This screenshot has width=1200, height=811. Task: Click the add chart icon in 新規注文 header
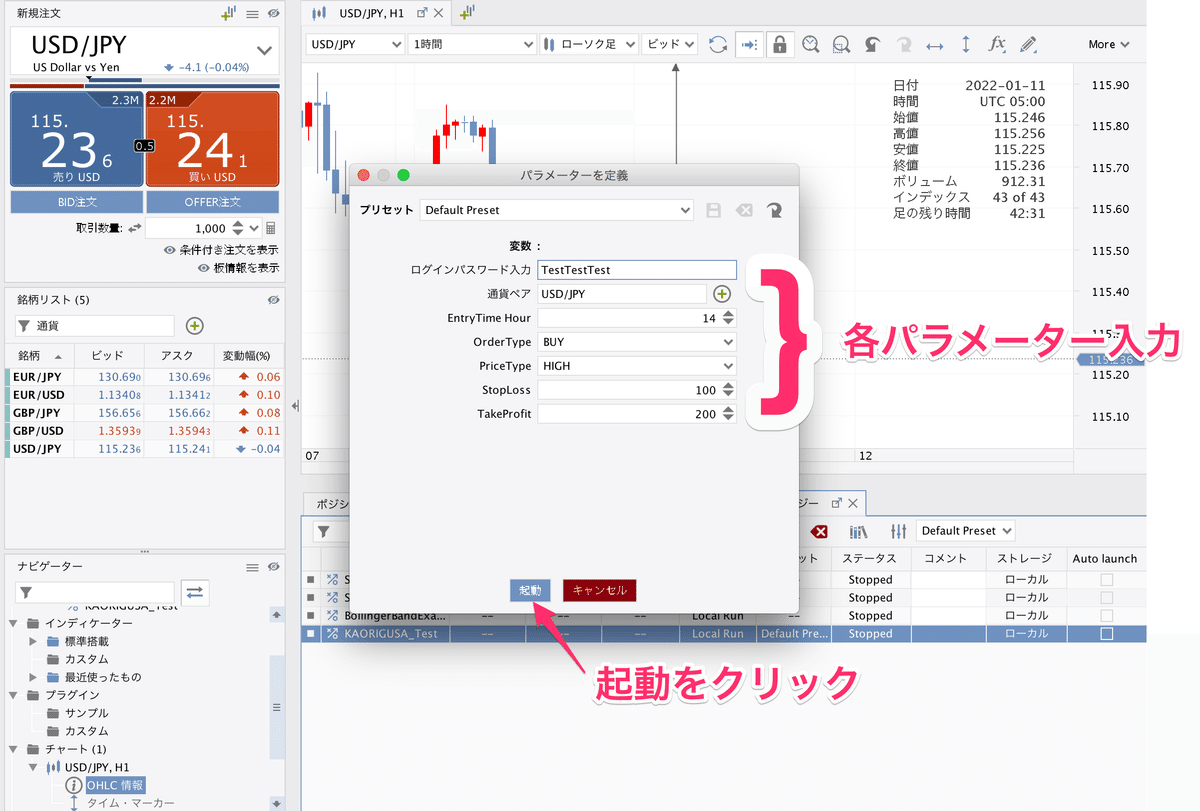[x=230, y=14]
